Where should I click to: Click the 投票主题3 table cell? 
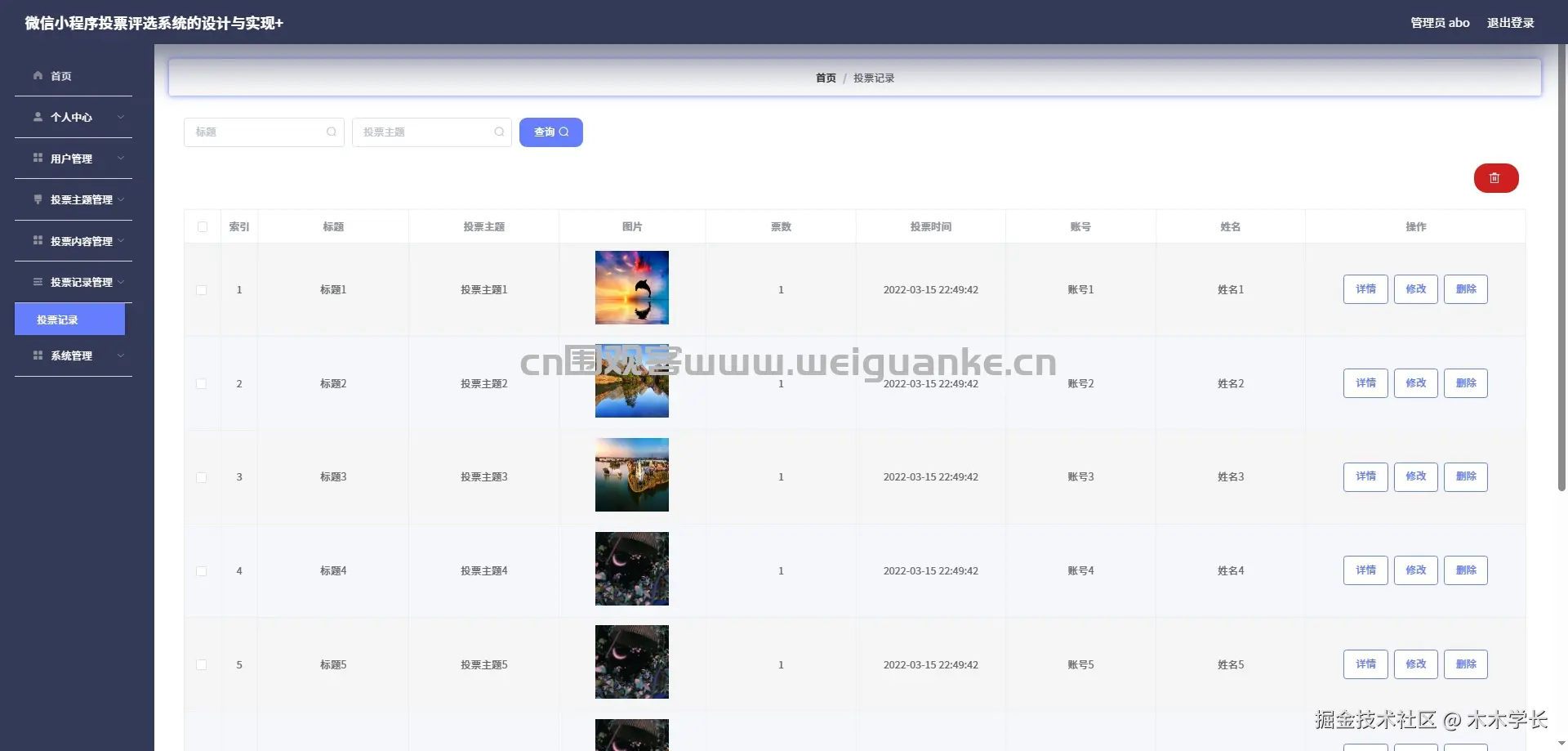click(484, 476)
